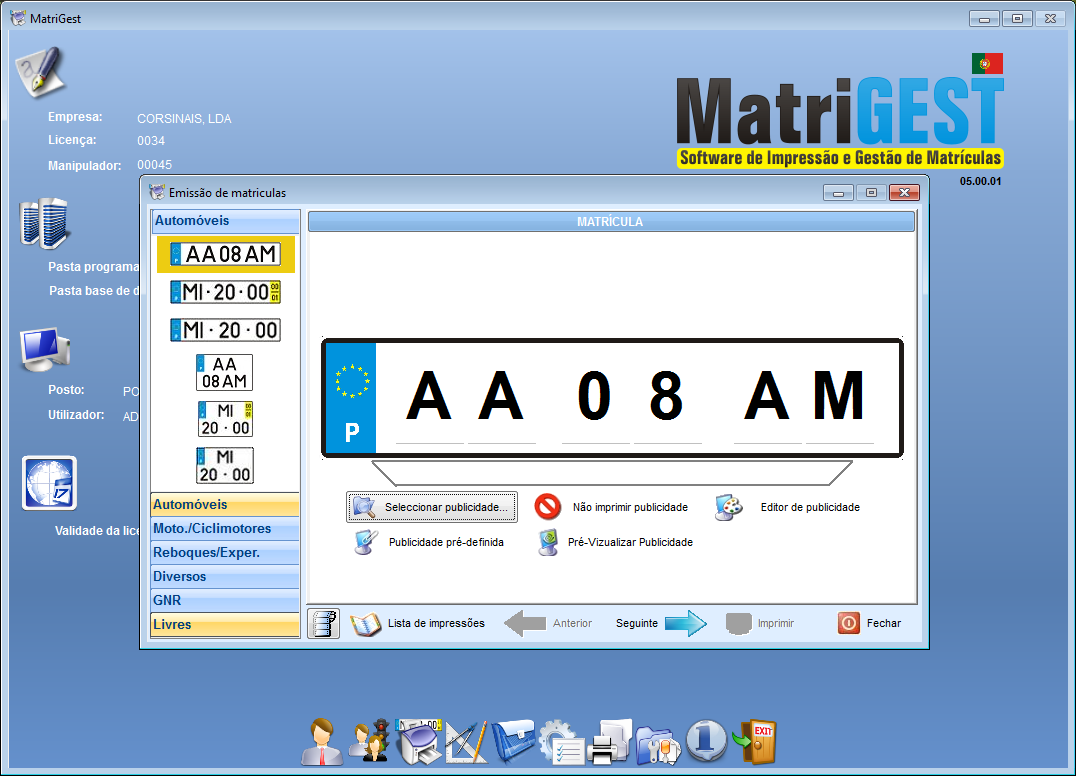Open the Livres category
This screenshot has height=776, width=1076.
[x=225, y=624]
